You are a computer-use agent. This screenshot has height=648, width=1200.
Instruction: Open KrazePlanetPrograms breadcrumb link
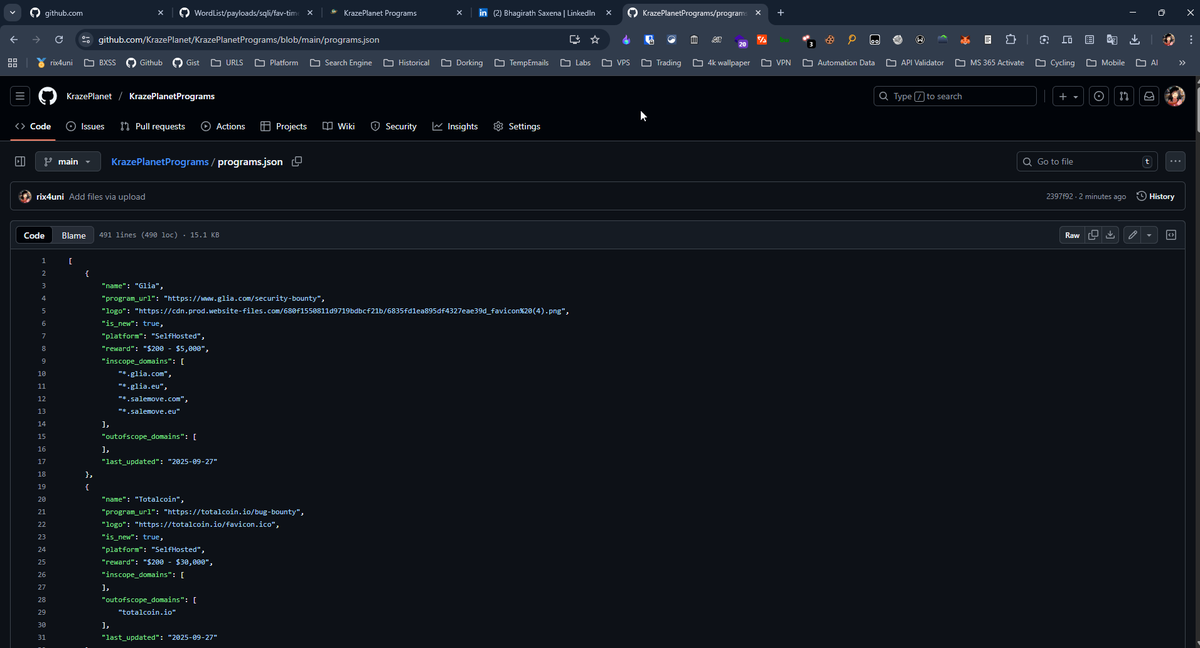coord(160,161)
